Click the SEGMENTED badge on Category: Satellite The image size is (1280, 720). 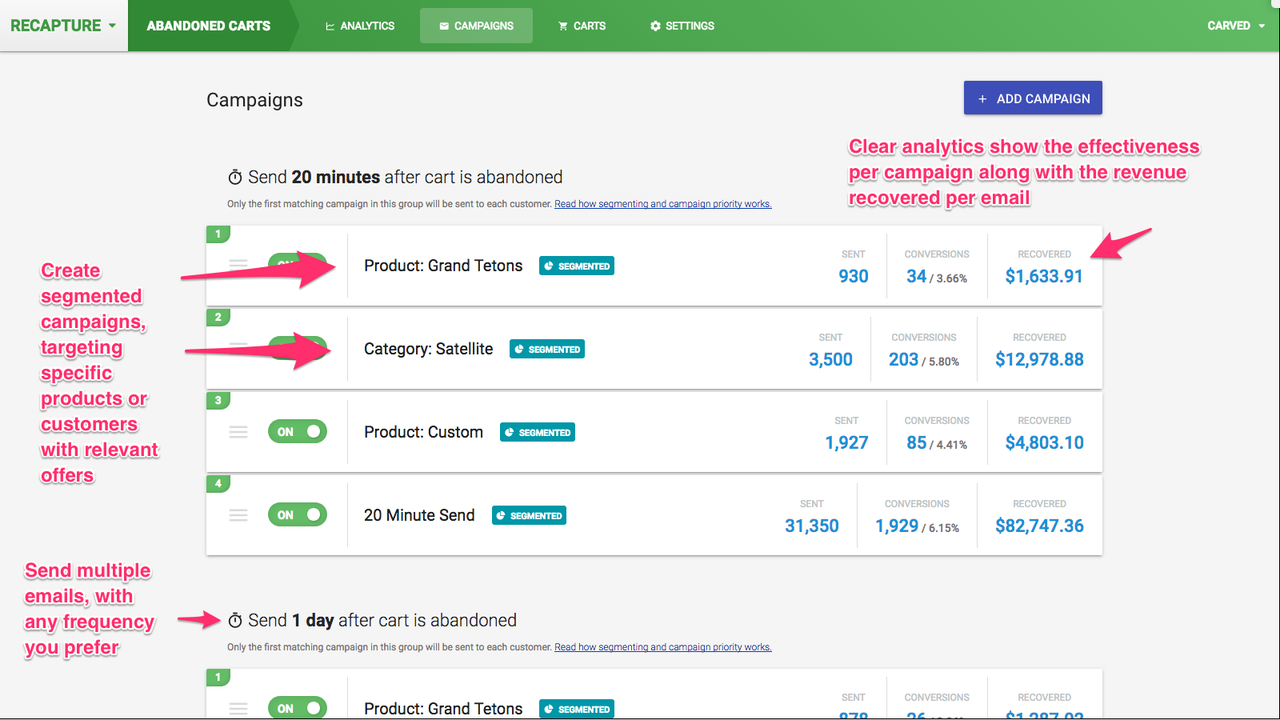[x=547, y=348]
